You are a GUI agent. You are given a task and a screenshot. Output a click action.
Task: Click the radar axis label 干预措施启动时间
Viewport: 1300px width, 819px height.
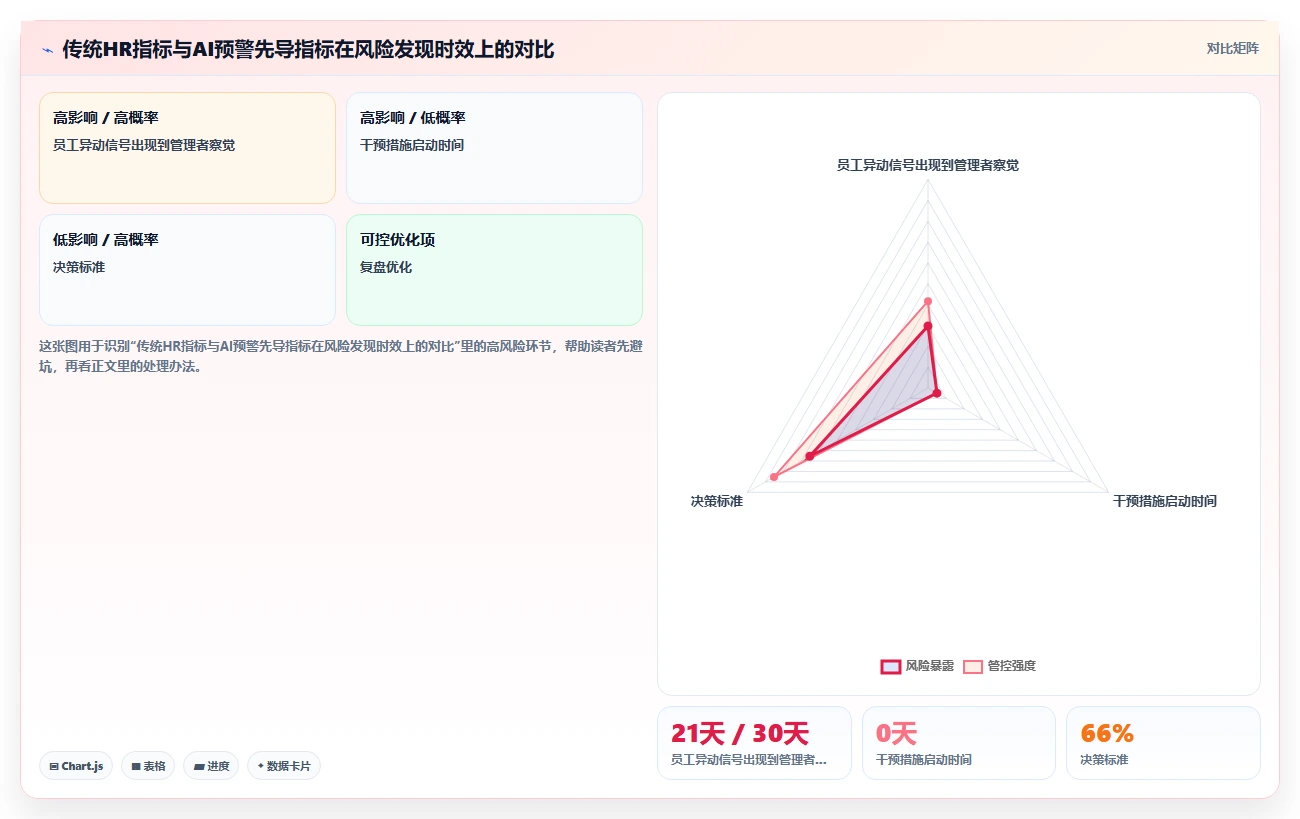tap(1165, 501)
